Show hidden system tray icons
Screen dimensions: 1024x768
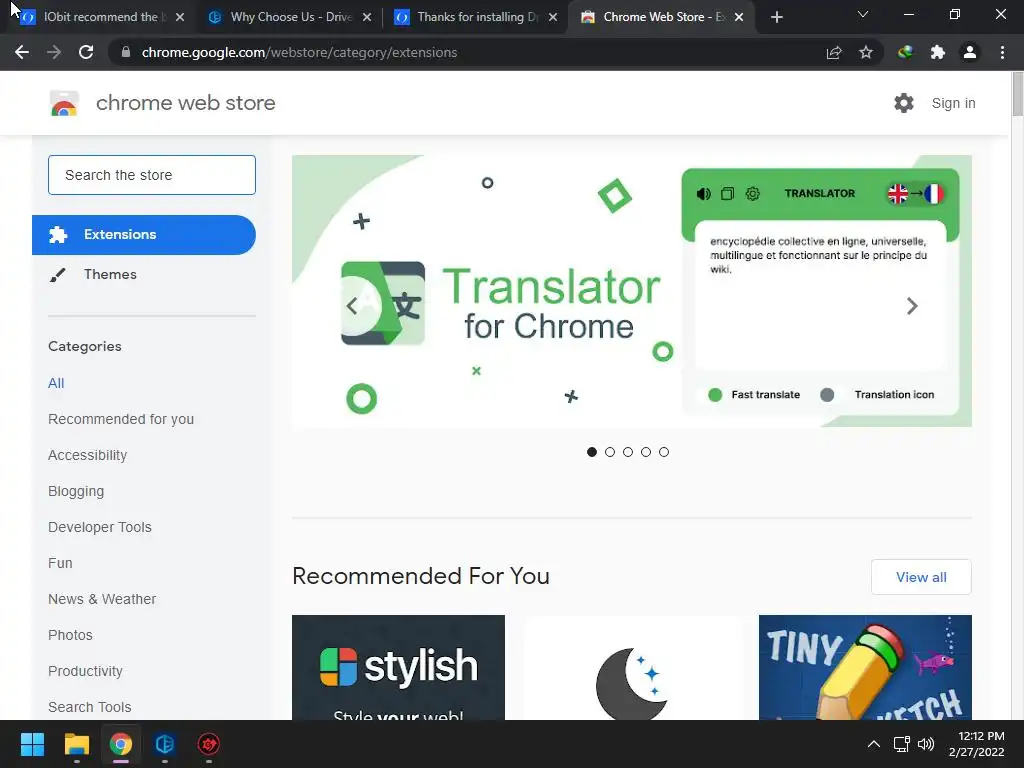(874, 744)
